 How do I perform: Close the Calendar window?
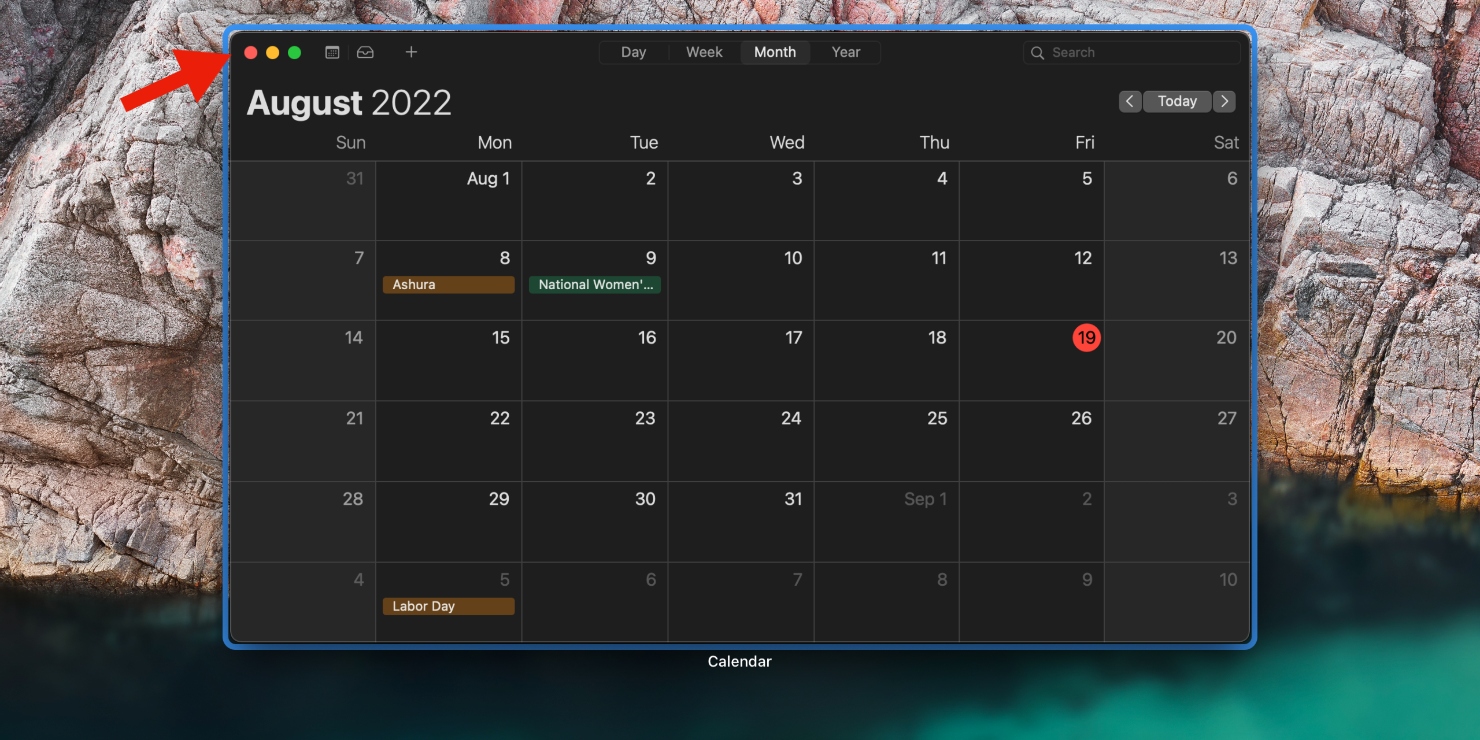251,52
